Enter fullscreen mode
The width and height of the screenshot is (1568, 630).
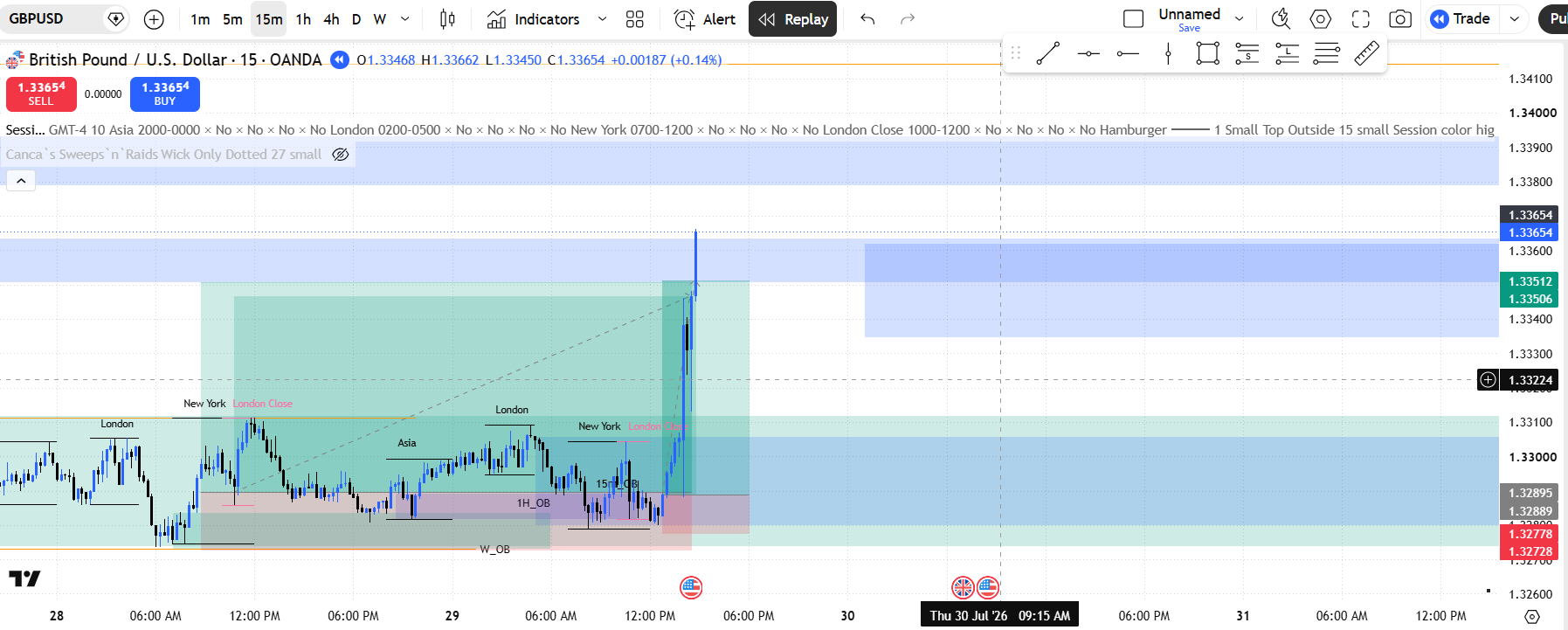[x=1360, y=18]
